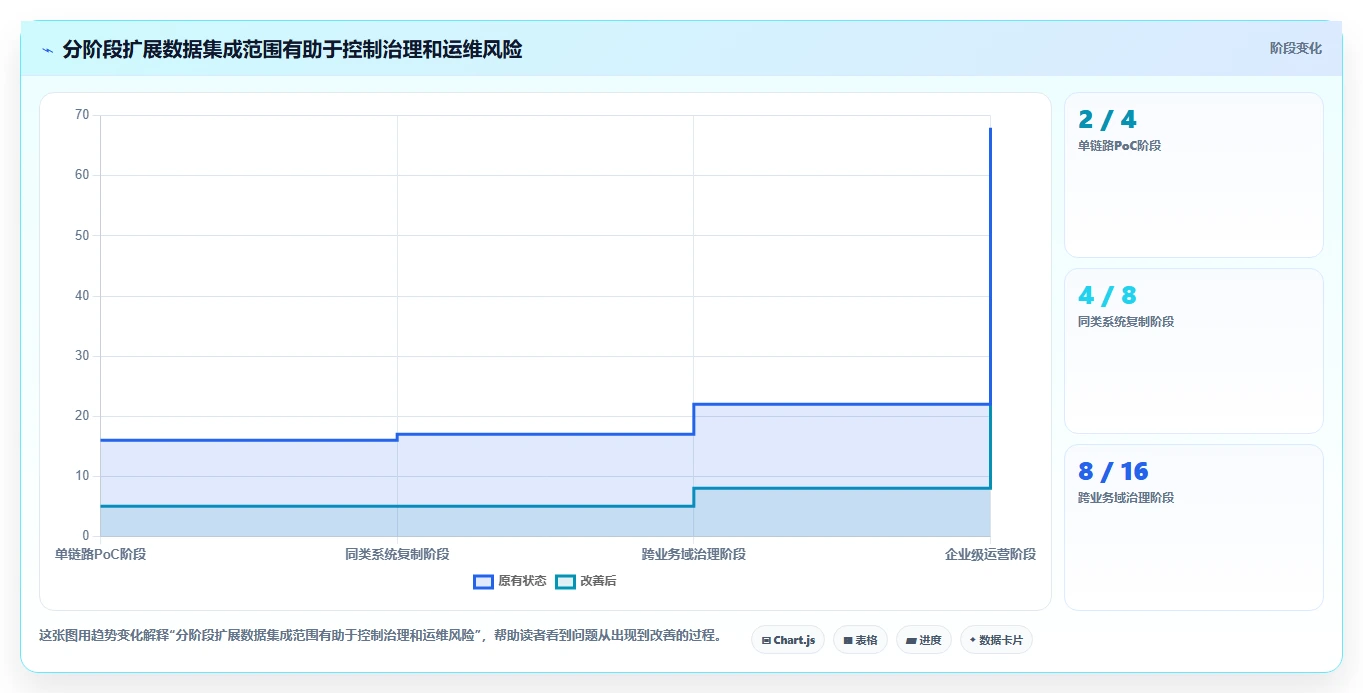Viewport: 1363px width, 693px height.
Task: Click the 企业级运营阶段 x-axis label
Action: 990,554
